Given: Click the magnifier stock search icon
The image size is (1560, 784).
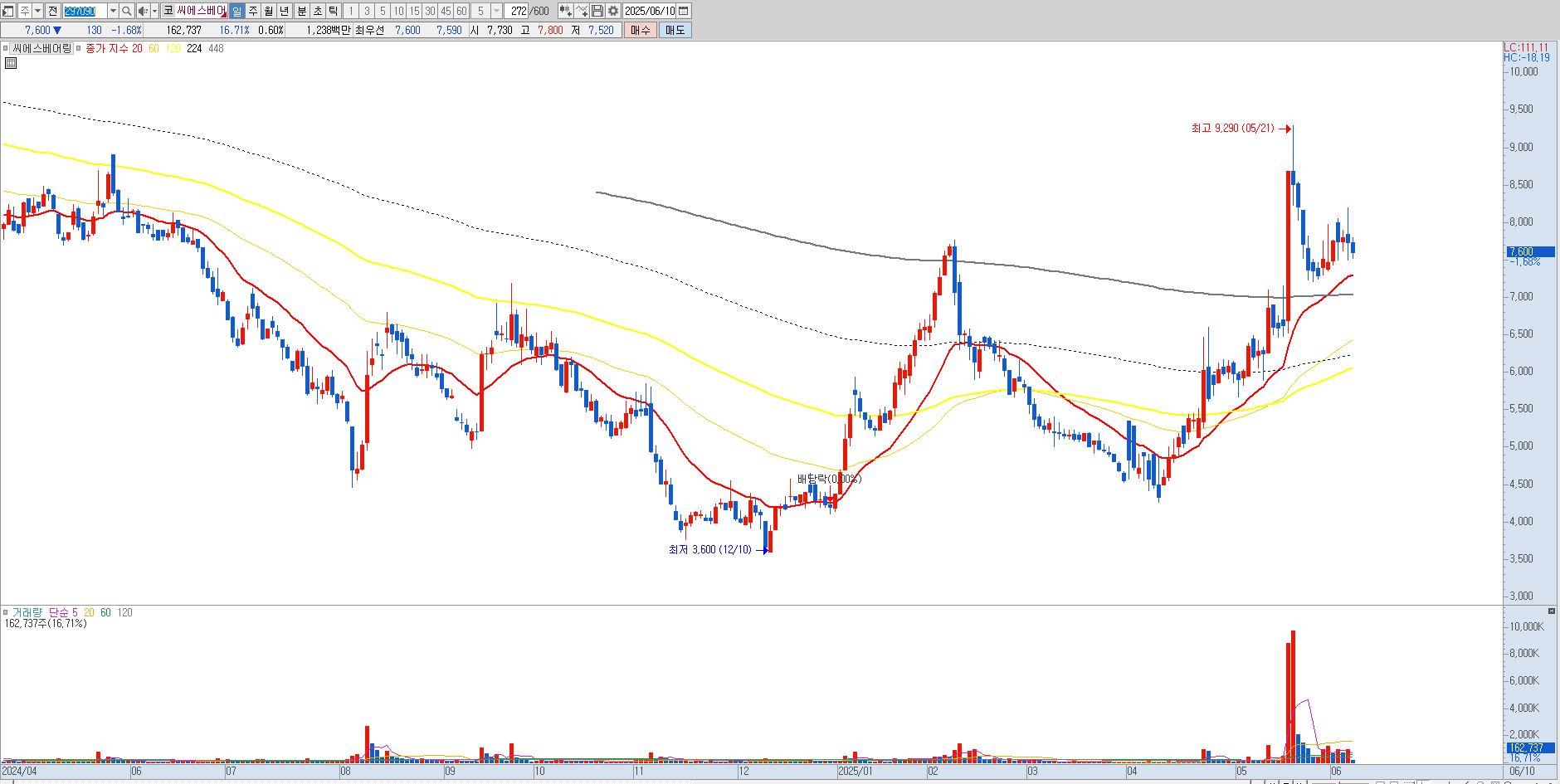Looking at the screenshot, I should tap(126, 11).
